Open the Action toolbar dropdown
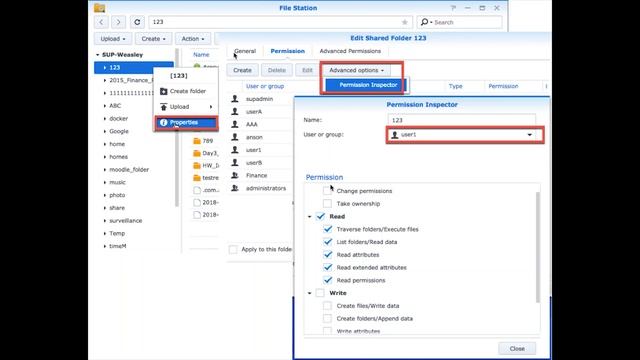 pos(193,39)
